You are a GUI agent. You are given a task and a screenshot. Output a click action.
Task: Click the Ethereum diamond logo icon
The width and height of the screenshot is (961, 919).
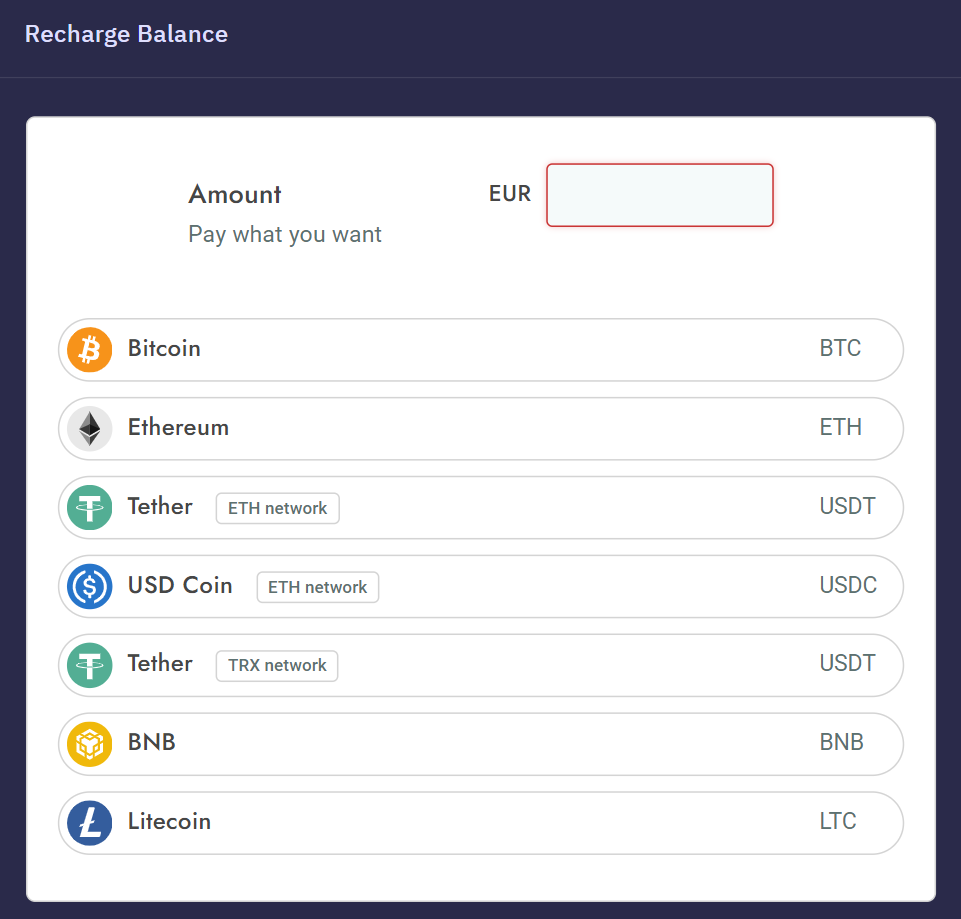[x=89, y=429]
